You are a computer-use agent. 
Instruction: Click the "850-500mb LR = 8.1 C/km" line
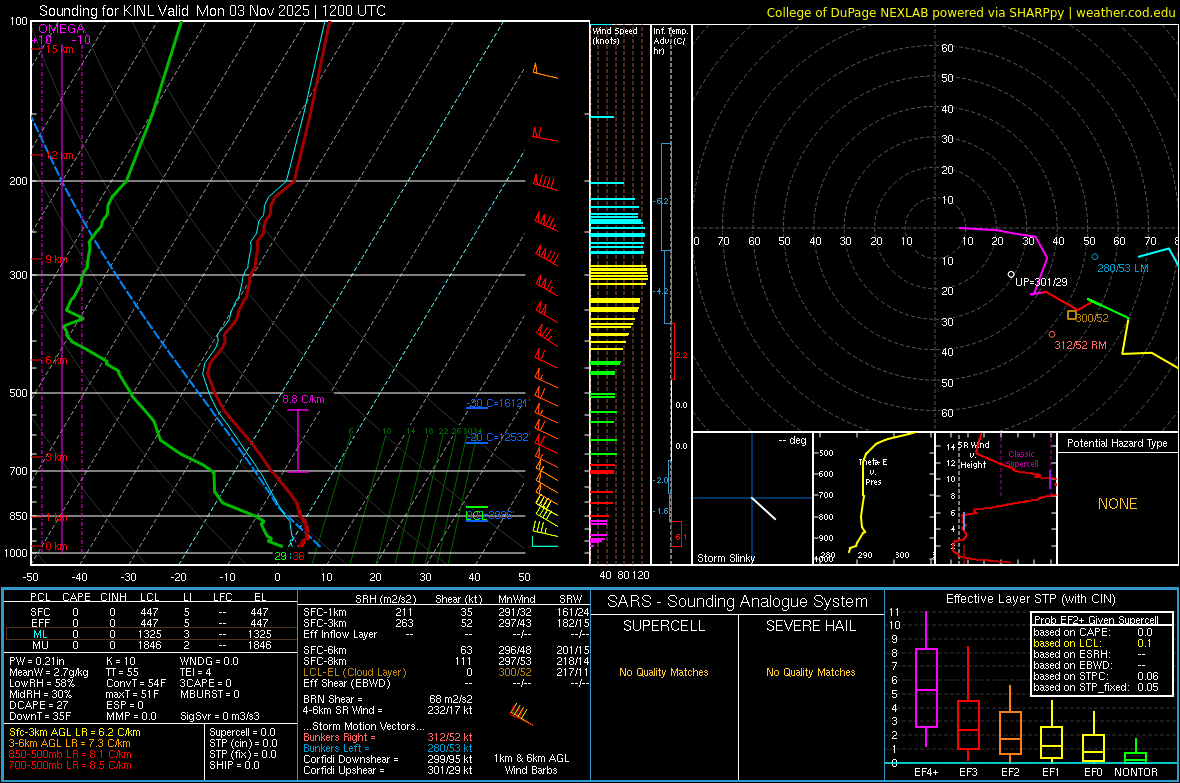click(70, 754)
